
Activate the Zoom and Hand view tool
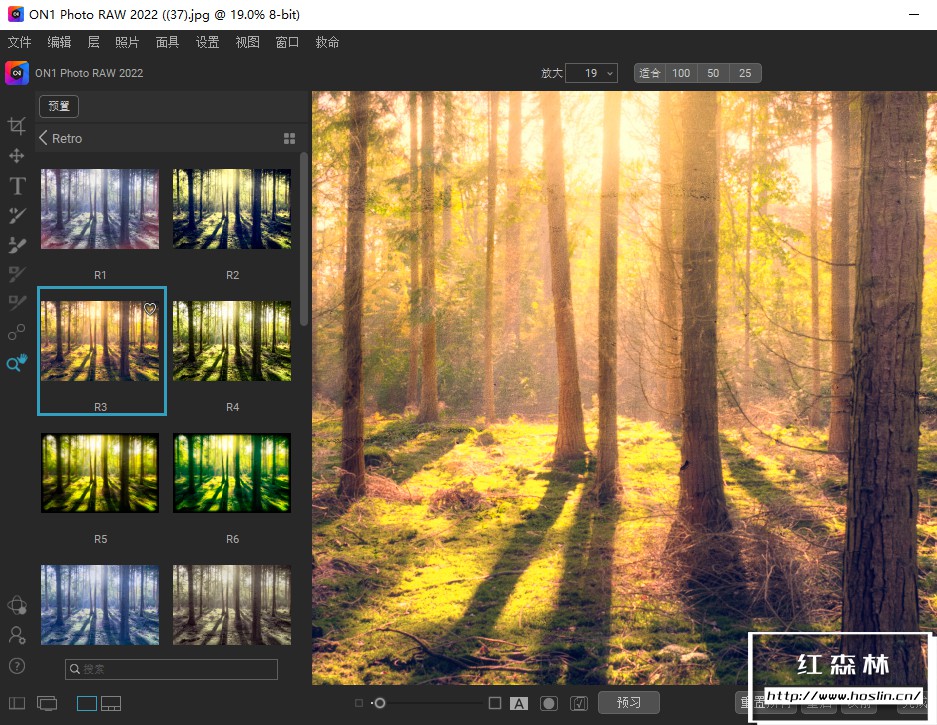click(x=17, y=364)
